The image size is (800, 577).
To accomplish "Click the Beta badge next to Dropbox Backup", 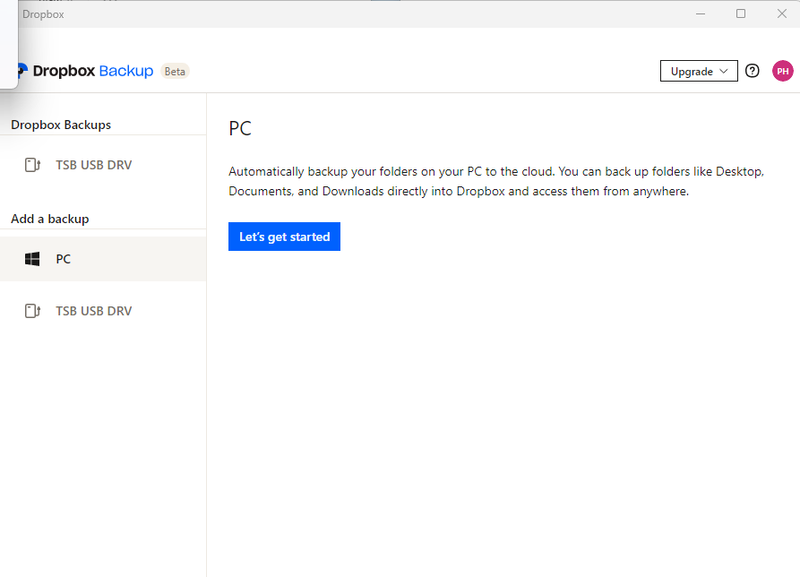I will [175, 71].
